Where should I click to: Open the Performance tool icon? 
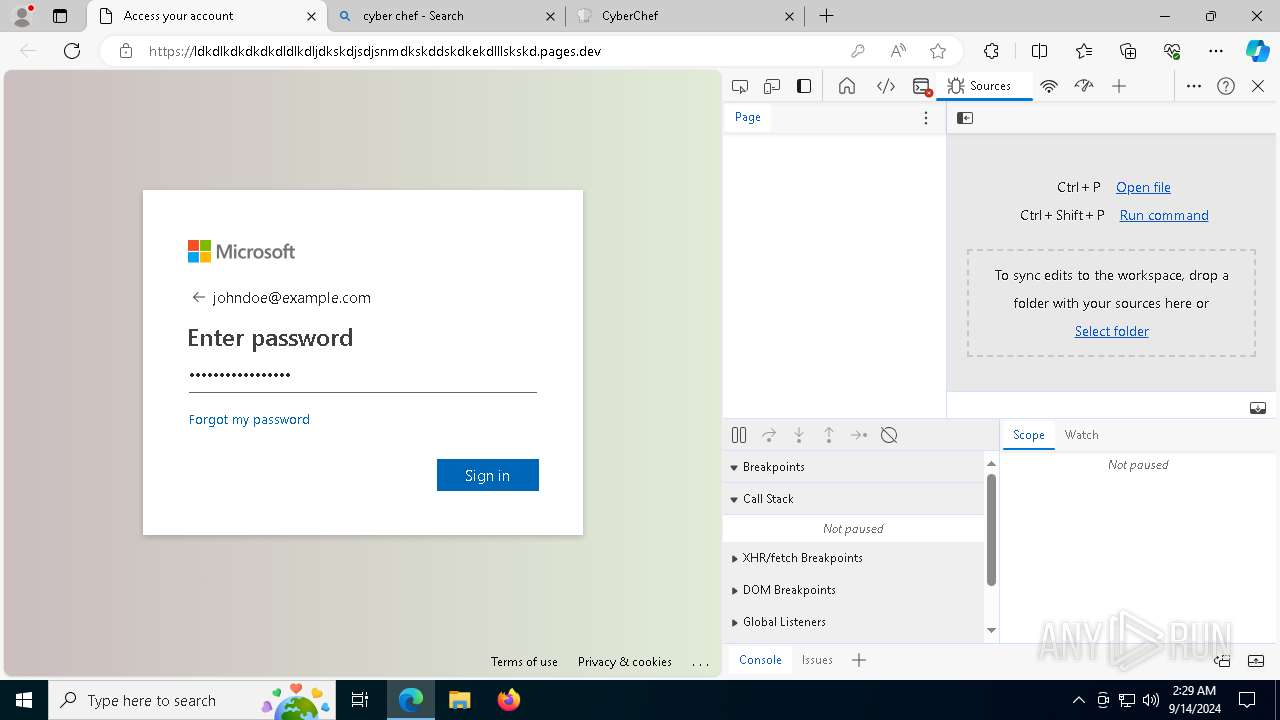1084,86
